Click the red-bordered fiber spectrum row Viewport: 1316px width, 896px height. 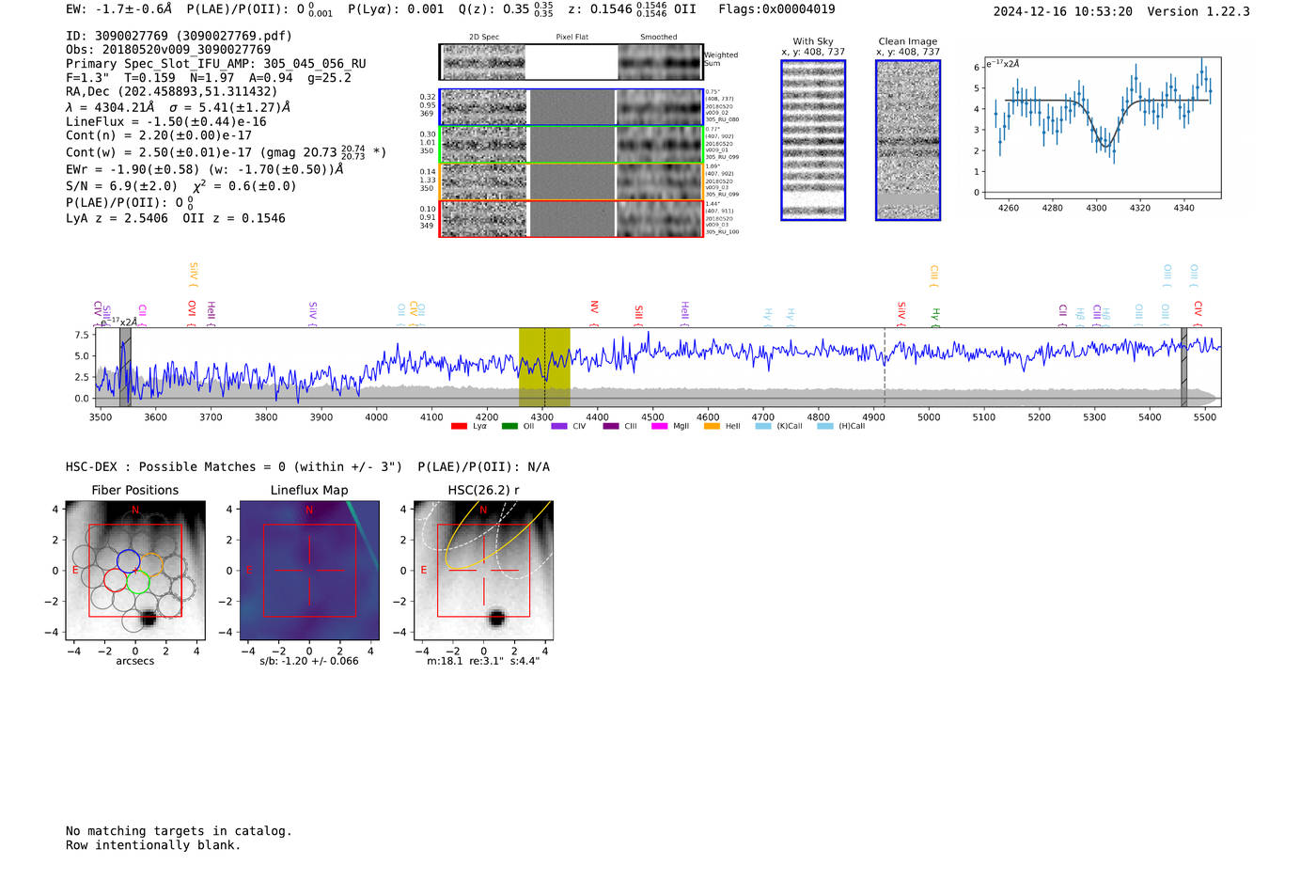pos(571,218)
